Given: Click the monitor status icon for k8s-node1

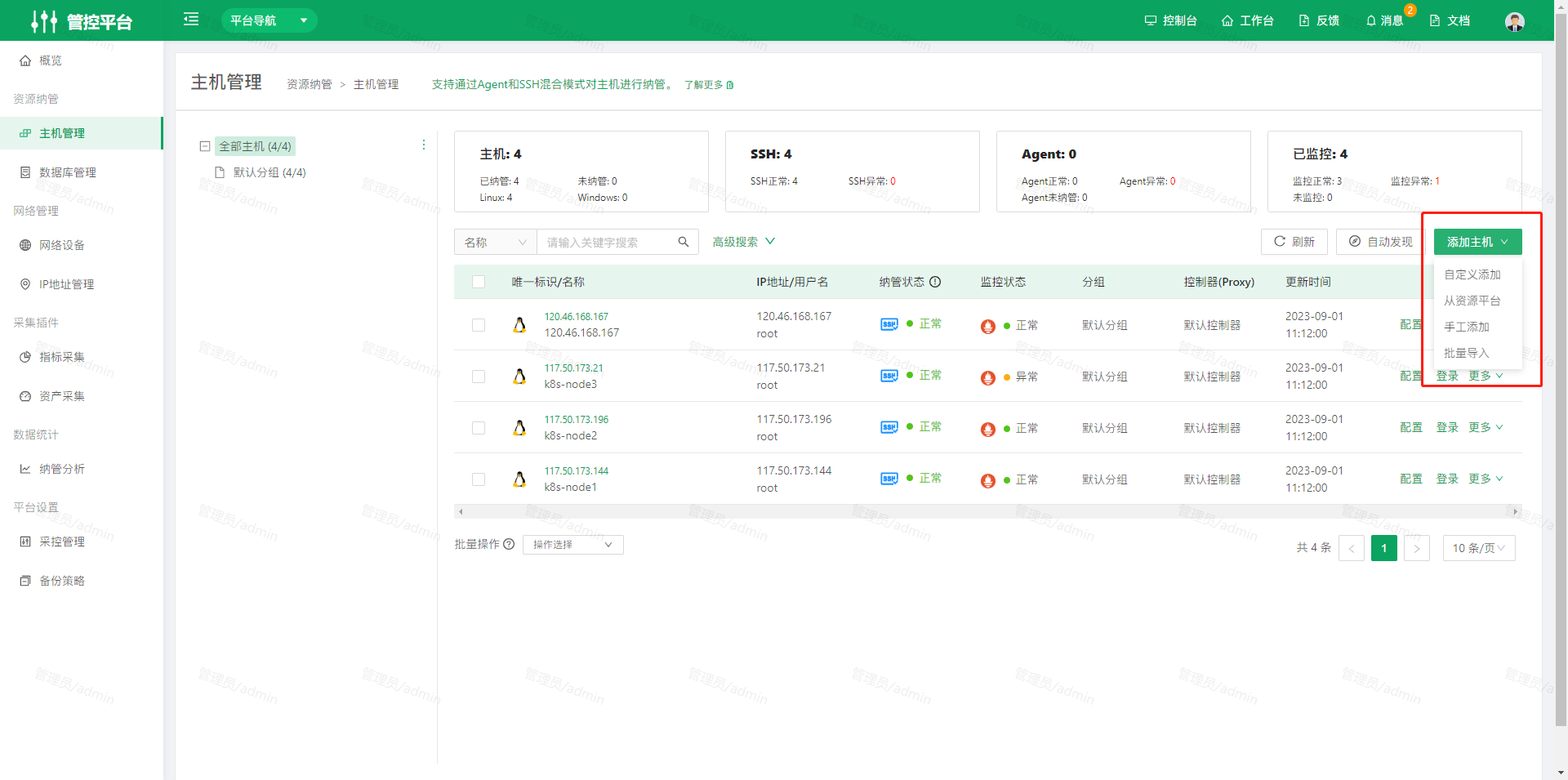Looking at the screenshot, I should coord(988,480).
